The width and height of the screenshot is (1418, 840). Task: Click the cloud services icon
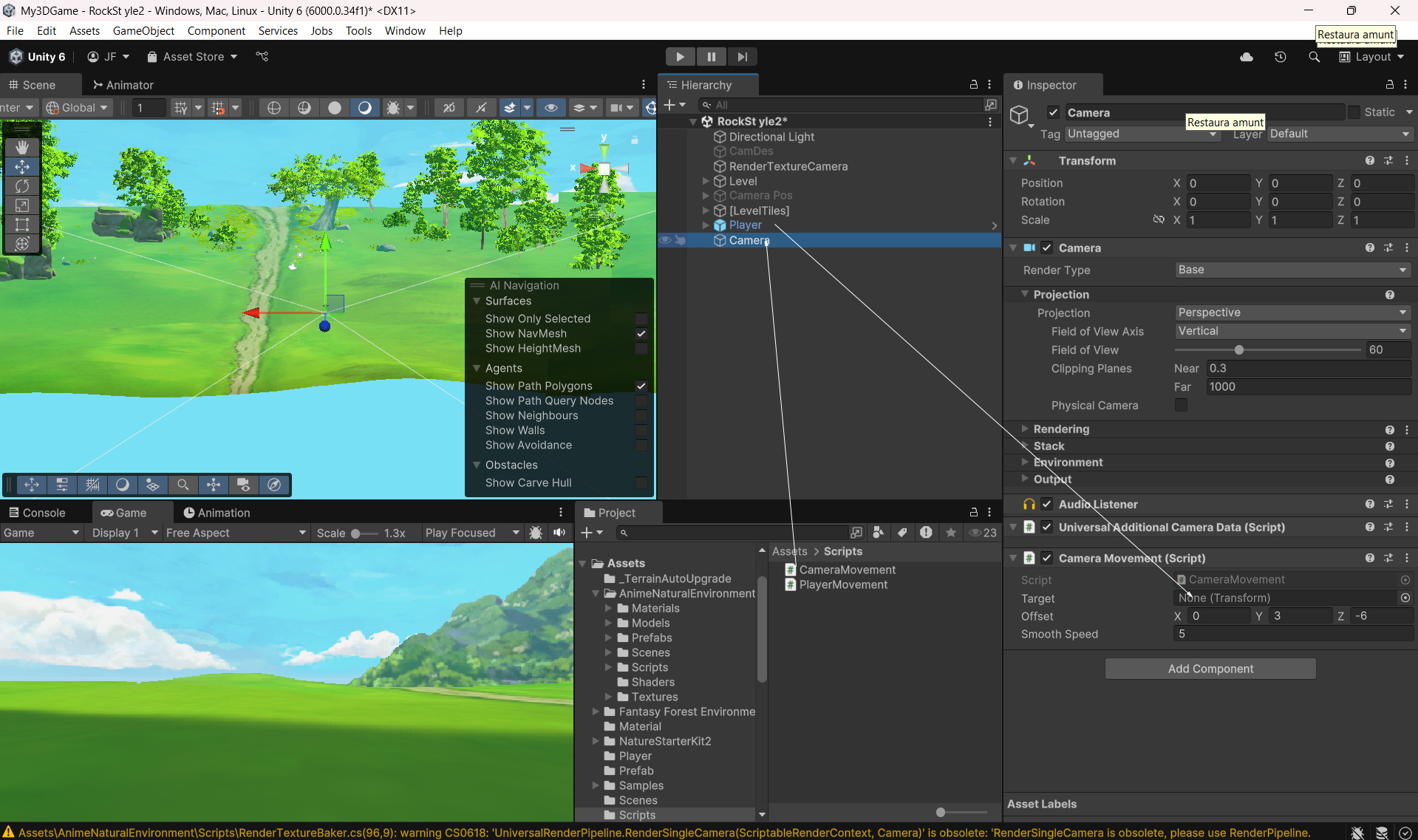[x=1247, y=57]
